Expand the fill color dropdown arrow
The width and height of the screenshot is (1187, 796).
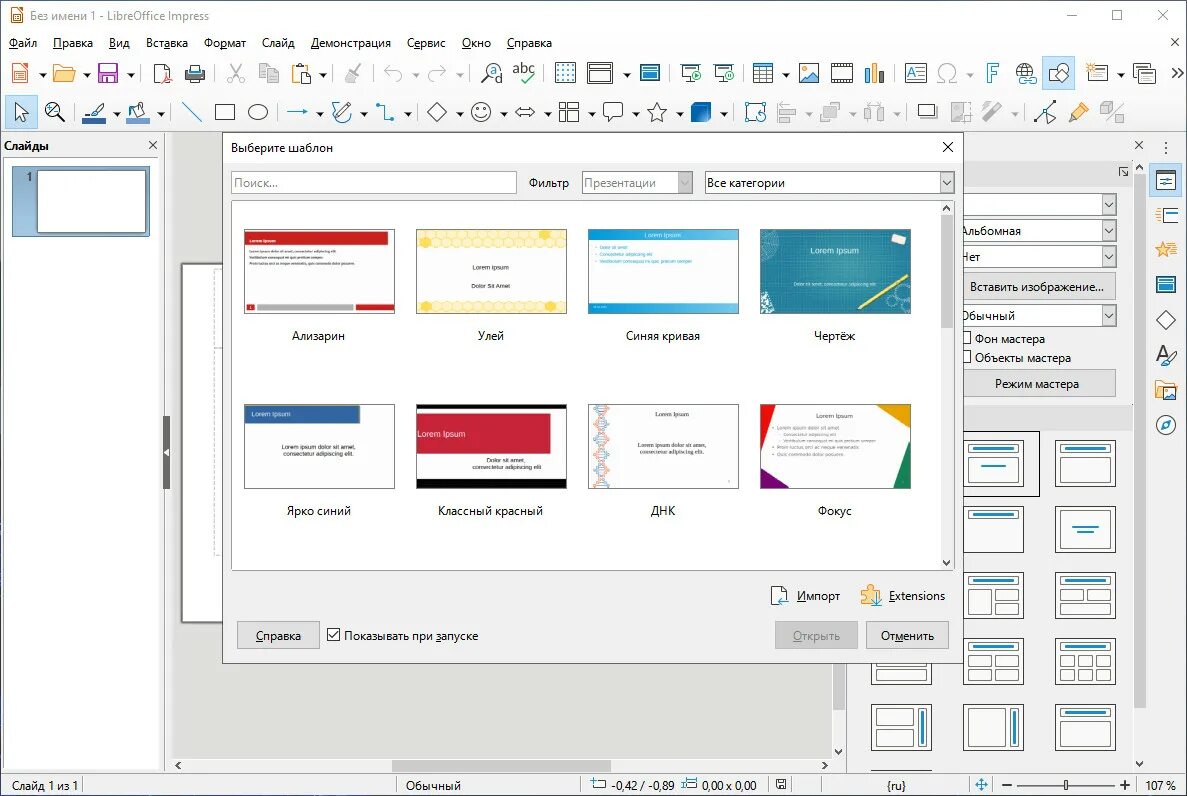(160, 114)
